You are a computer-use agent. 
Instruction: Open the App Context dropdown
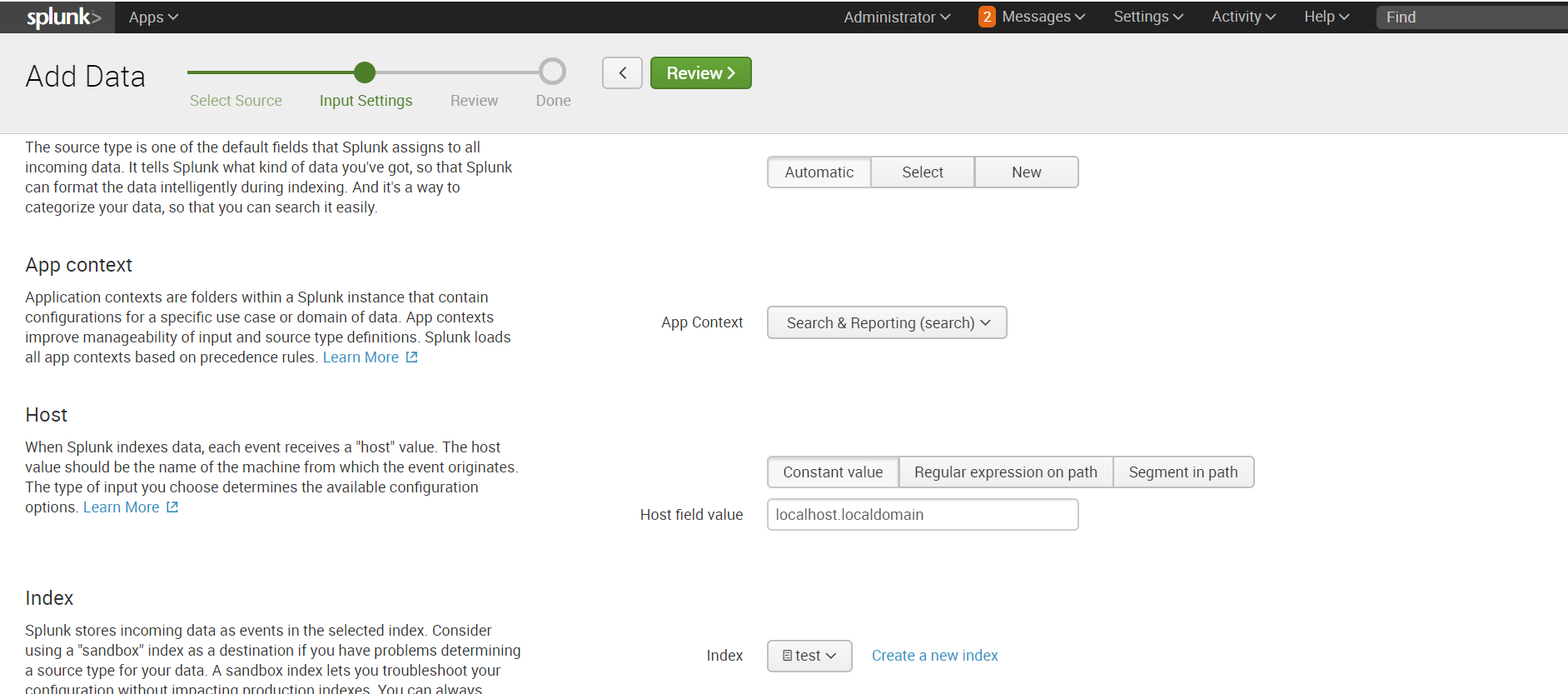887,323
